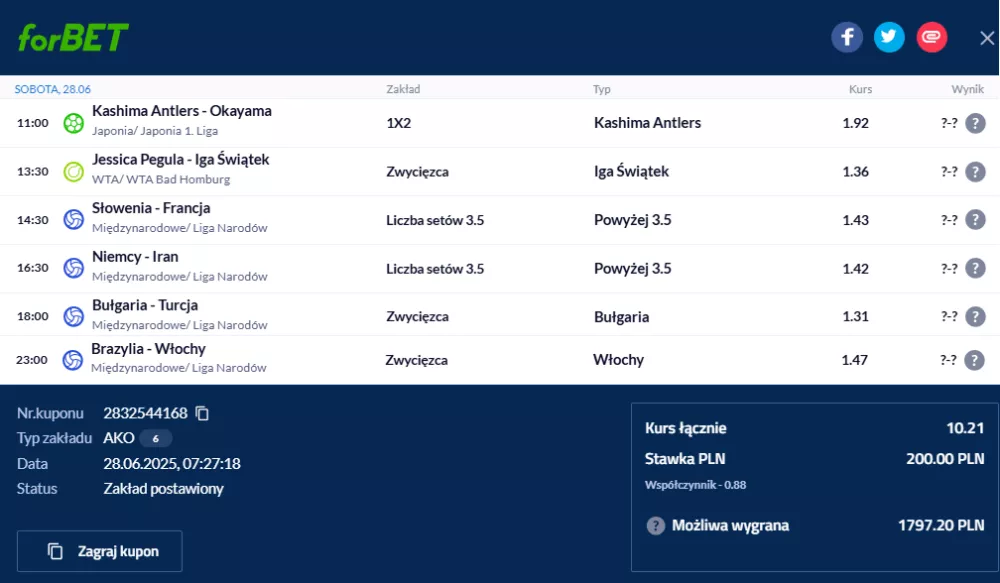Image resolution: width=1000 pixels, height=583 pixels.
Task: Click pick Włochy in Typ column
Action: pyautogui.click(x=618, y=360)
